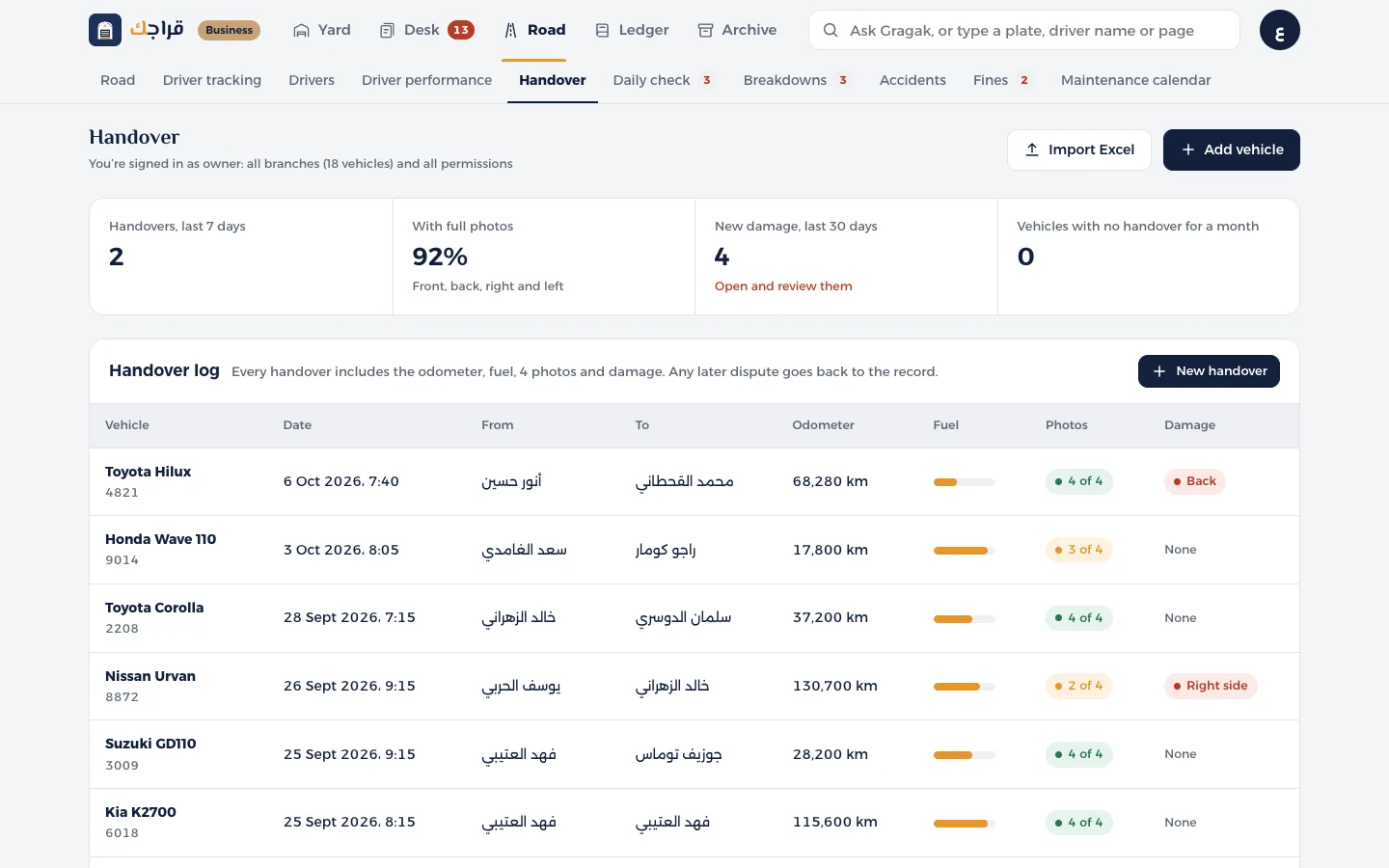Open the Toyota Hilux handover row
The width and height of the screenshot is (1389, 868).
(694, 482)
